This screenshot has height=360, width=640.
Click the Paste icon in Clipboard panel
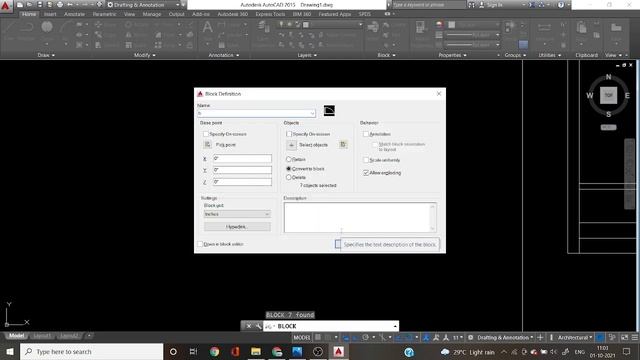(582, 28)
